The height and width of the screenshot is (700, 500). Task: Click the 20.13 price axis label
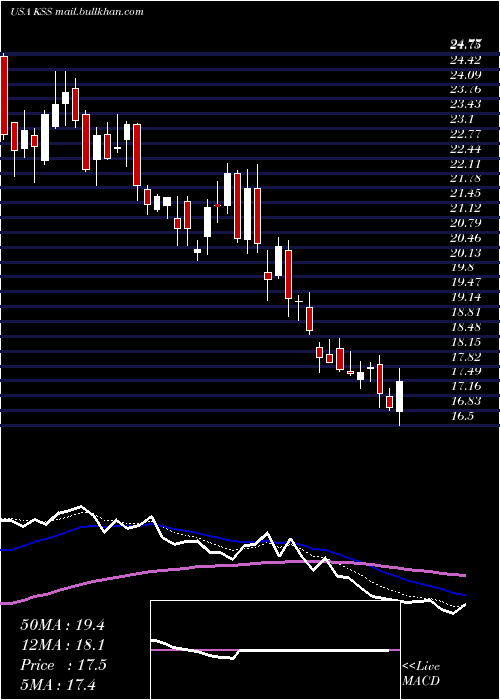click(x=466, y=253)
